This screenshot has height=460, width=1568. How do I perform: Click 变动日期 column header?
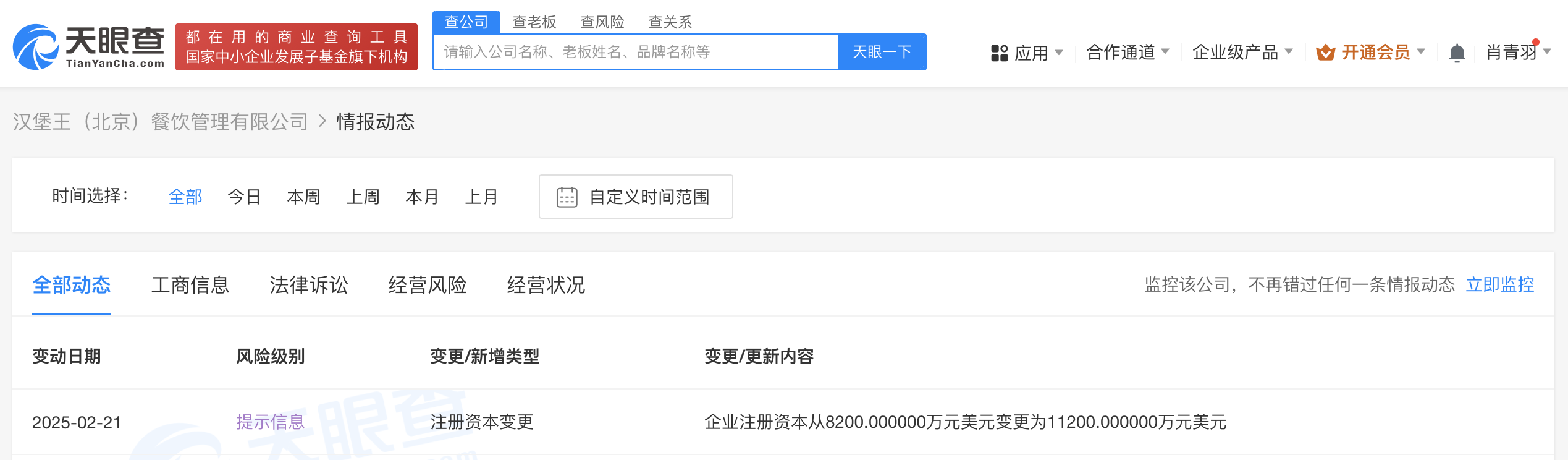[67, 357]
